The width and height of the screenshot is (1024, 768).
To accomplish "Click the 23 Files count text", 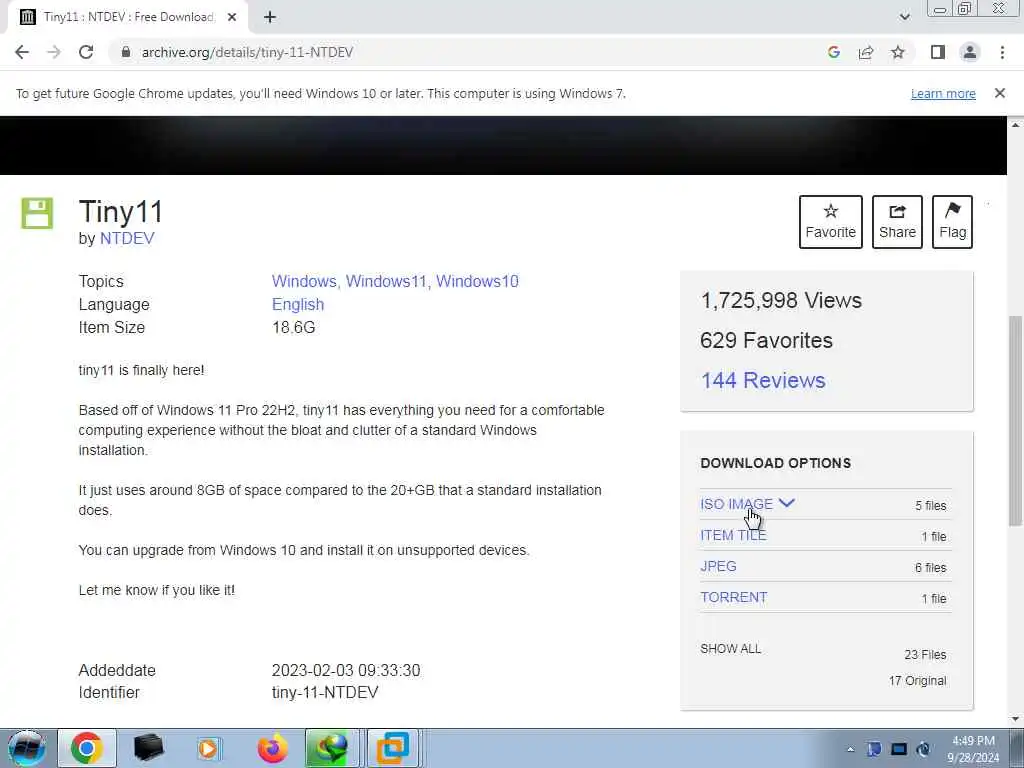I will 925,654.
